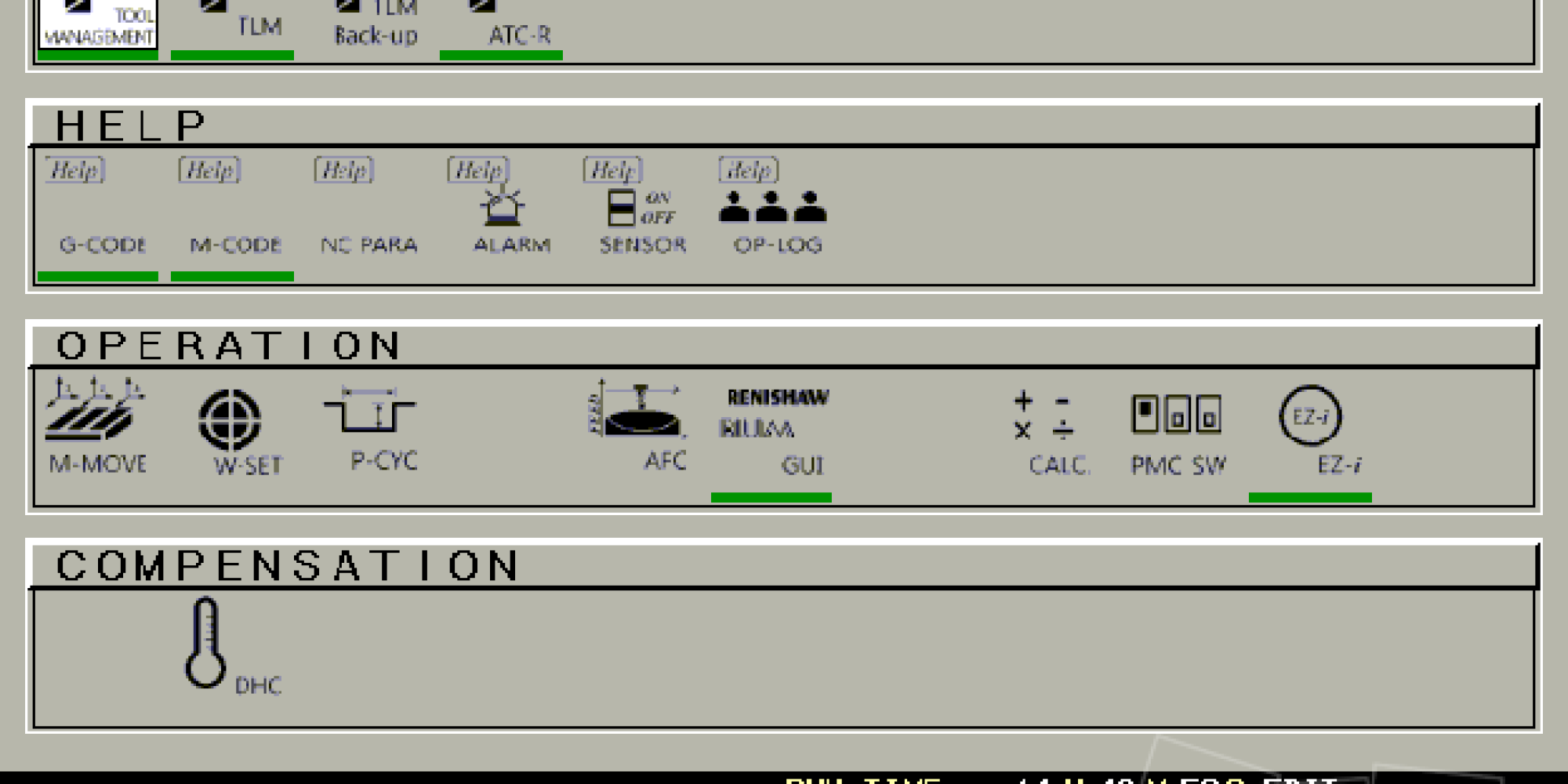The image size is (1568, 784).
Task: Open M-CODE help reference
Action: point(233,208)
